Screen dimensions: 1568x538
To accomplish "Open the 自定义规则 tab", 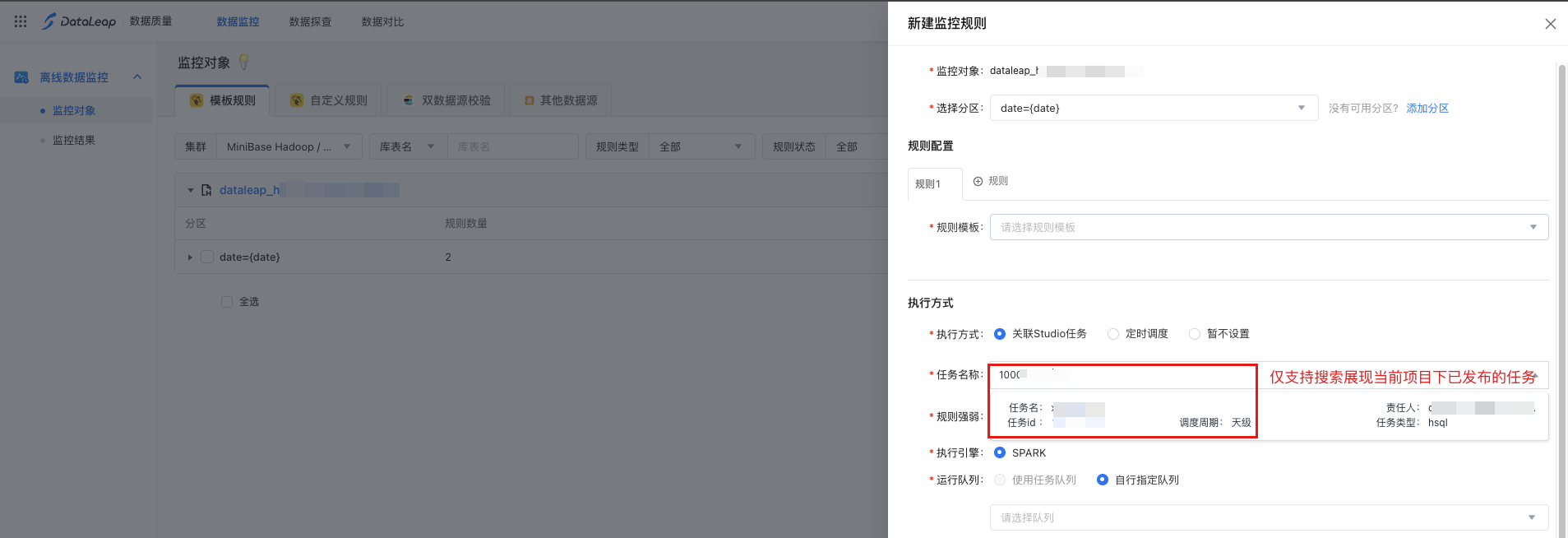I will [x=328, y=100].
